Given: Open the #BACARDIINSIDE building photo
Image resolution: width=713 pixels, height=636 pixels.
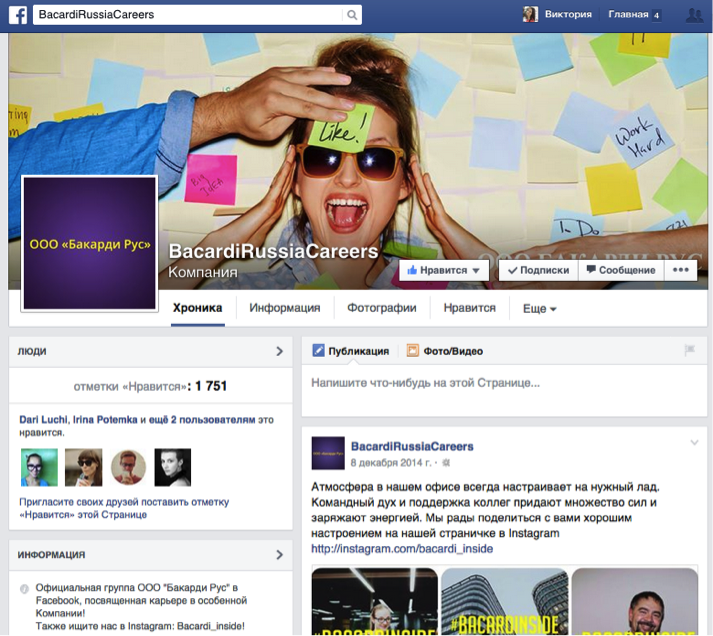Looking at the screenshot, I should pos(504,601).
